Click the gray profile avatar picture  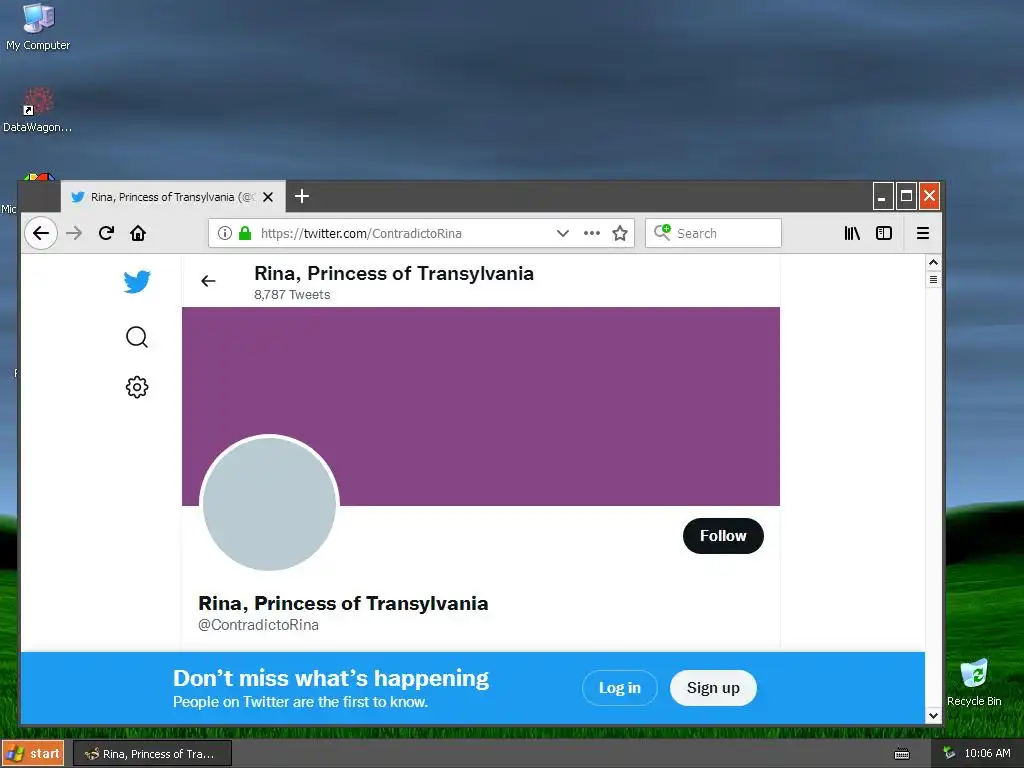point(269,504)
